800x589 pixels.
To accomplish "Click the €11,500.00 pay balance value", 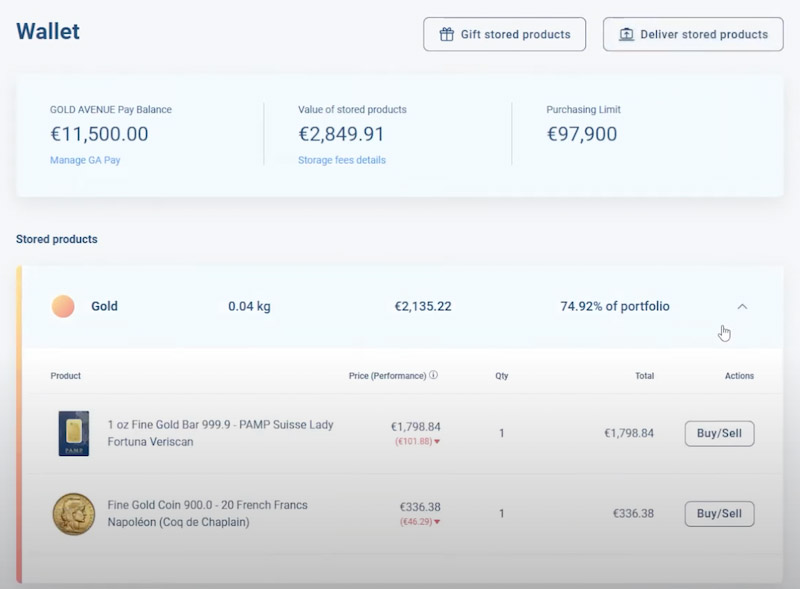I will point(99,134).
